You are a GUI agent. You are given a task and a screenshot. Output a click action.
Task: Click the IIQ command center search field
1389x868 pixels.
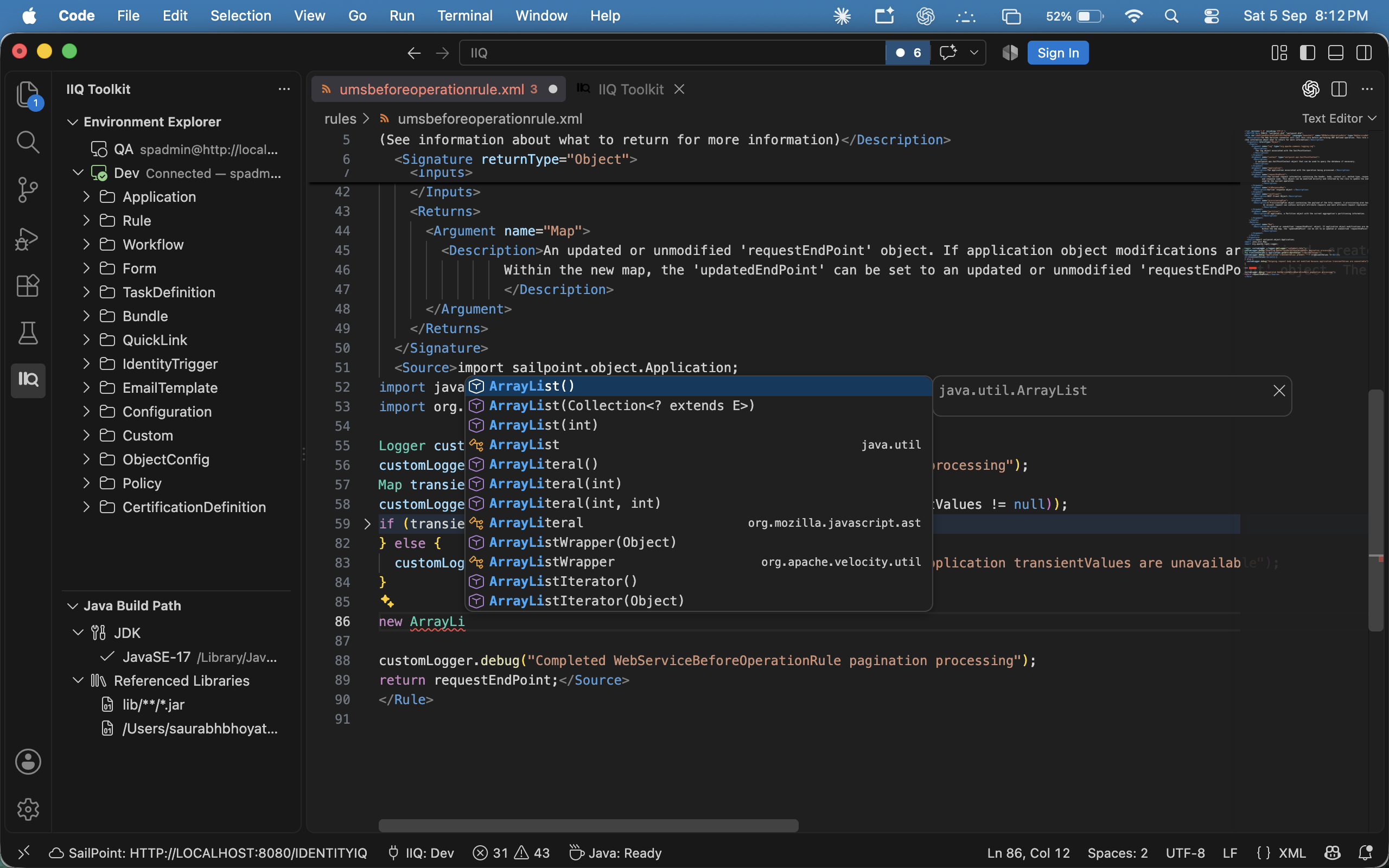672,53
